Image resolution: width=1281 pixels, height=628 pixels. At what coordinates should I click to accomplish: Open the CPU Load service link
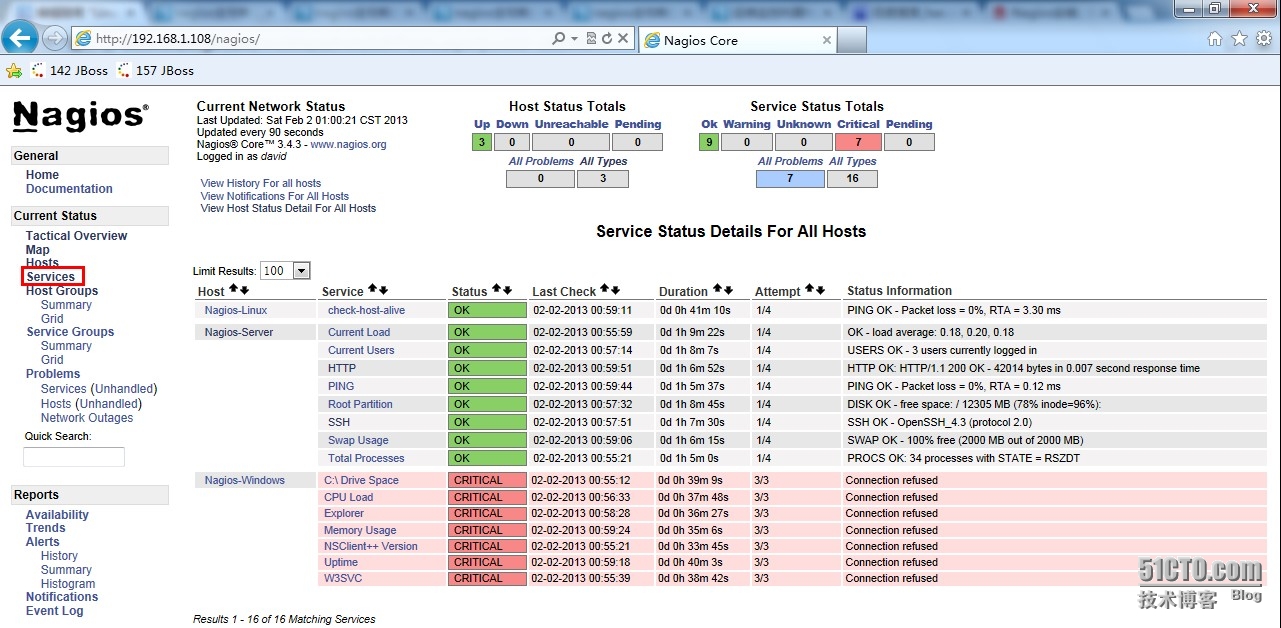tap(348, 497)
